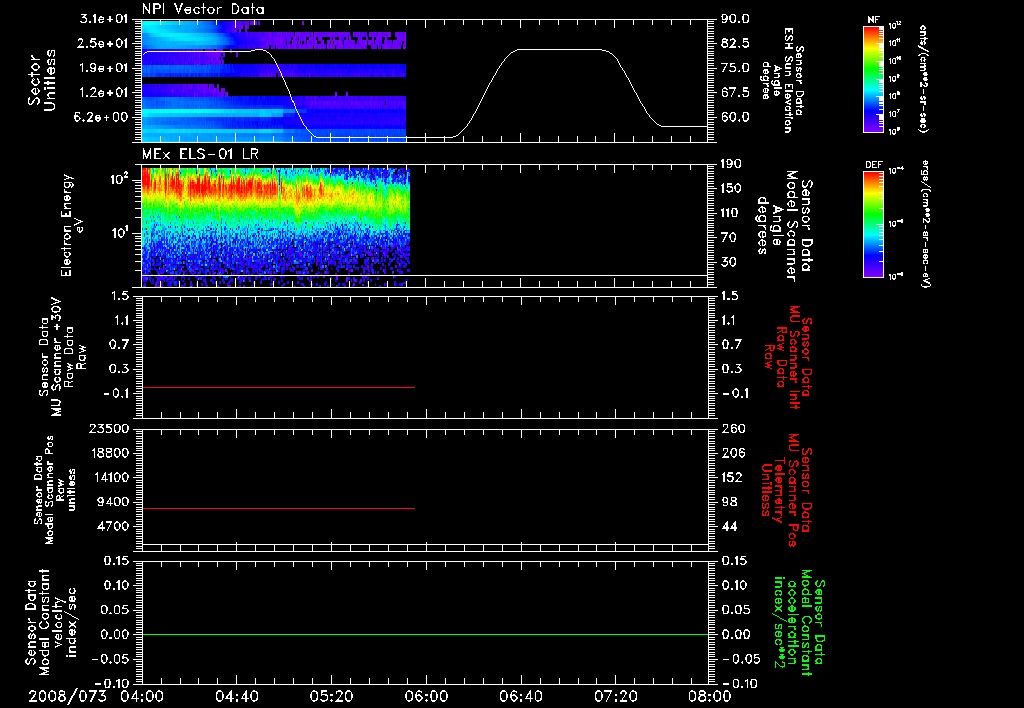Click the DEF color bar
Image resolution: width=1024 pixels, height=708 pixels.
coord(873,224)
